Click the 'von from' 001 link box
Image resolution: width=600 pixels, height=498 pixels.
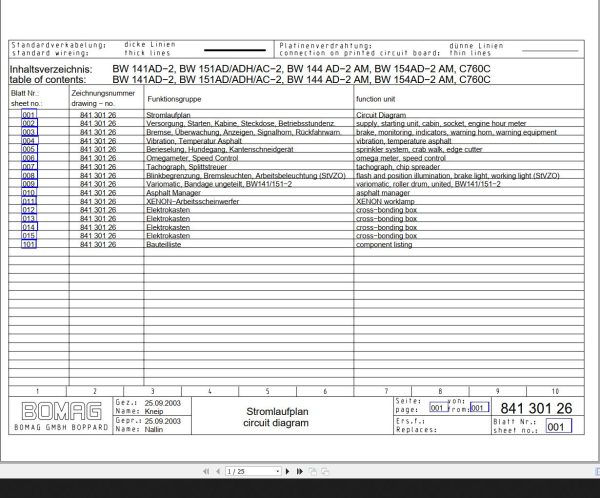(x=479, y=407)
